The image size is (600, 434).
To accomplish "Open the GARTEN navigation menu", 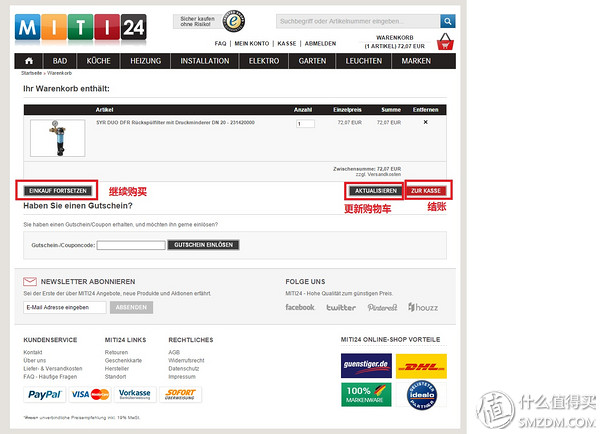I will tap(312, 61).
